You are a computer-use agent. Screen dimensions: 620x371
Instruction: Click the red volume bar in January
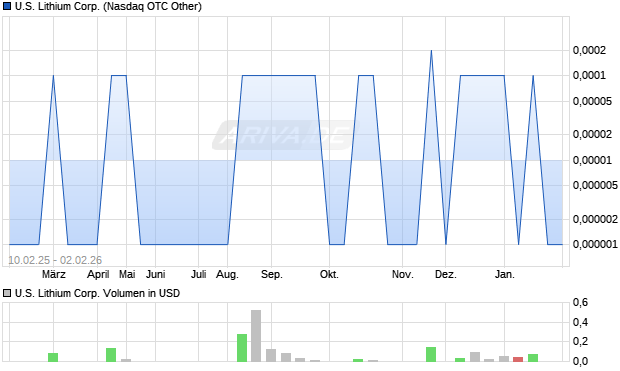pyautogui.click(x=518, y=359)
